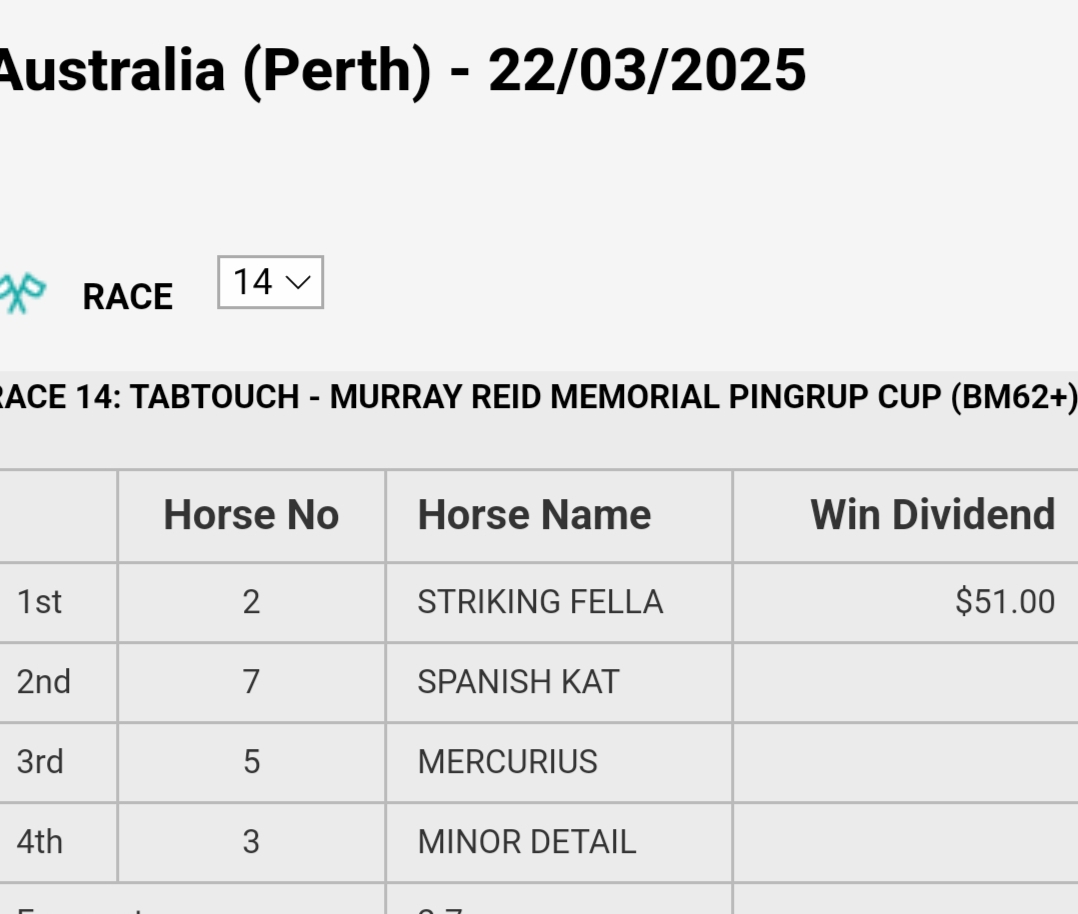Screen dimensions: 1078x914
Task: Click the Race 14 Pingrup Cup title
Action: (x=538, y=397)
